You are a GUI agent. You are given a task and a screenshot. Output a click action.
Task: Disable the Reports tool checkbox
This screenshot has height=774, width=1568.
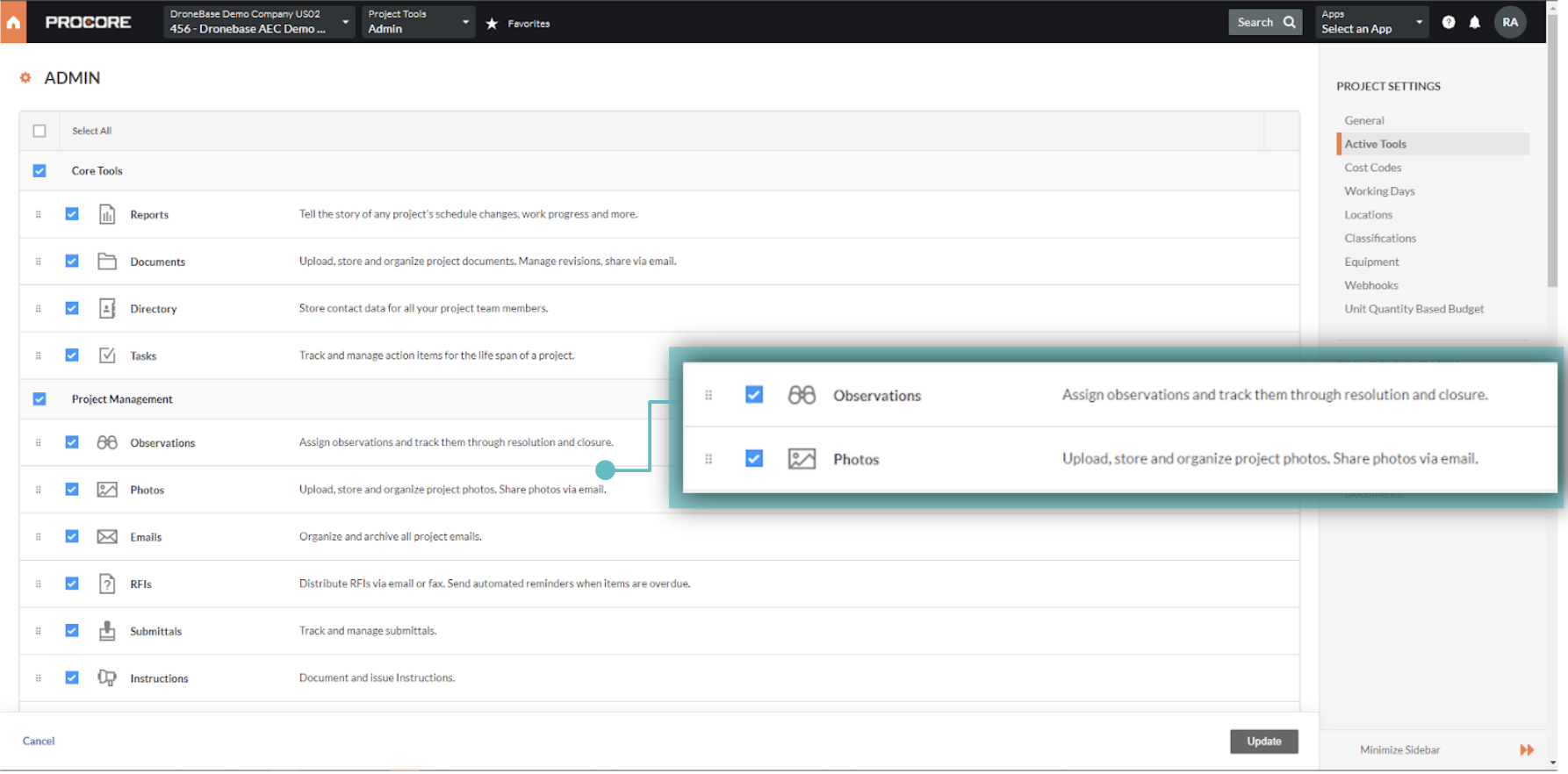(72, 214)
